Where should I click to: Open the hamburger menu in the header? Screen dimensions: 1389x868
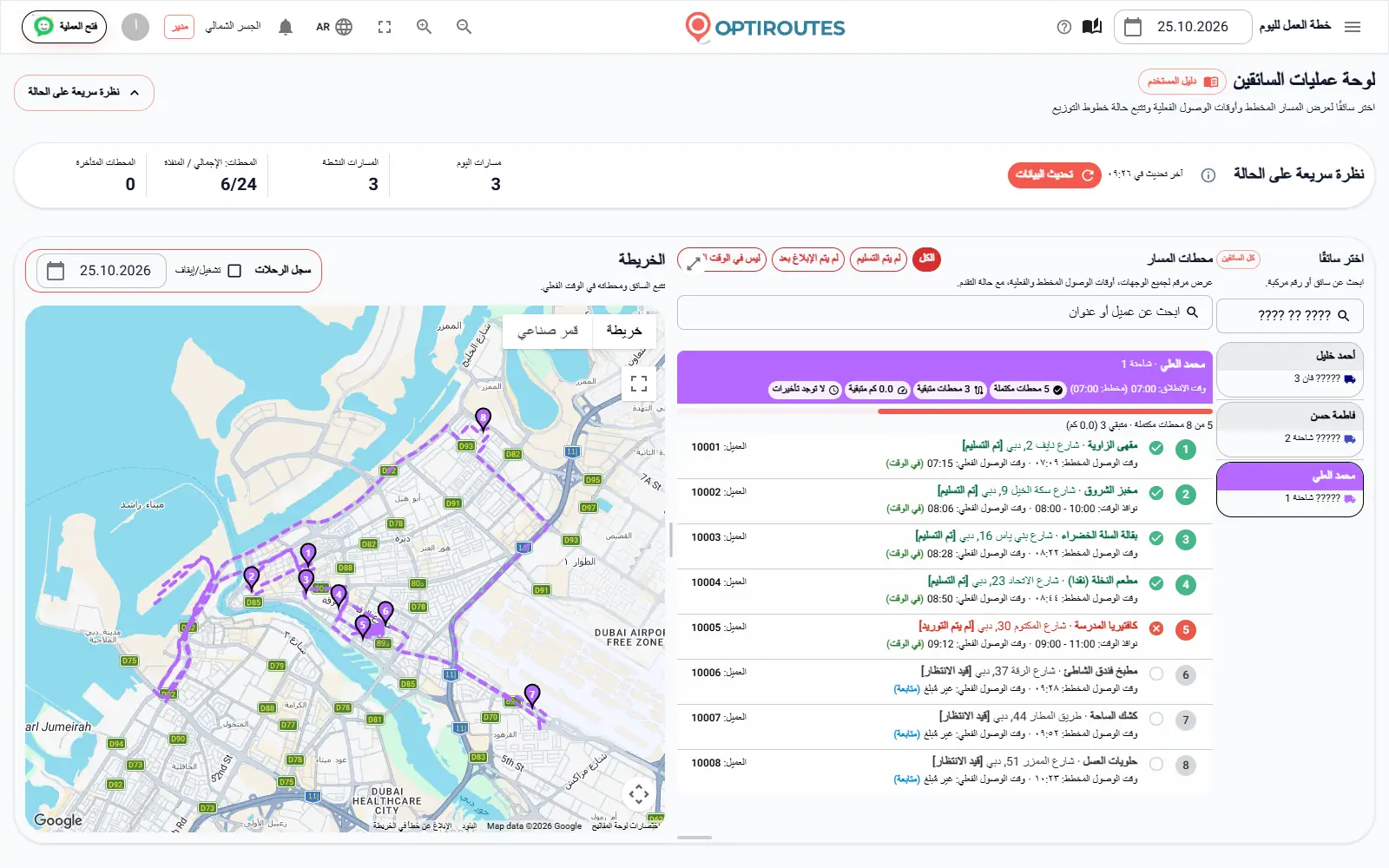tap(1352, 27)
